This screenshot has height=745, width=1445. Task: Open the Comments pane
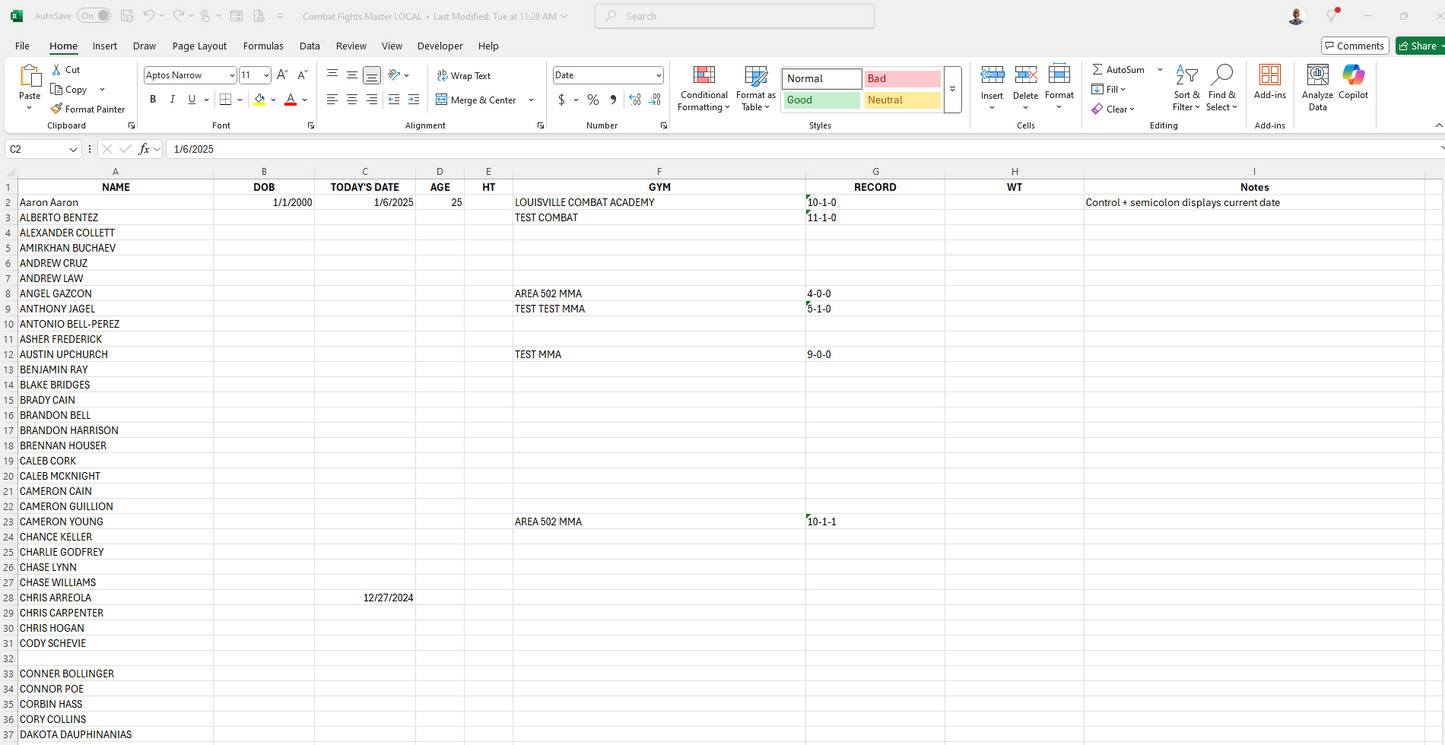pos(1354,45)
